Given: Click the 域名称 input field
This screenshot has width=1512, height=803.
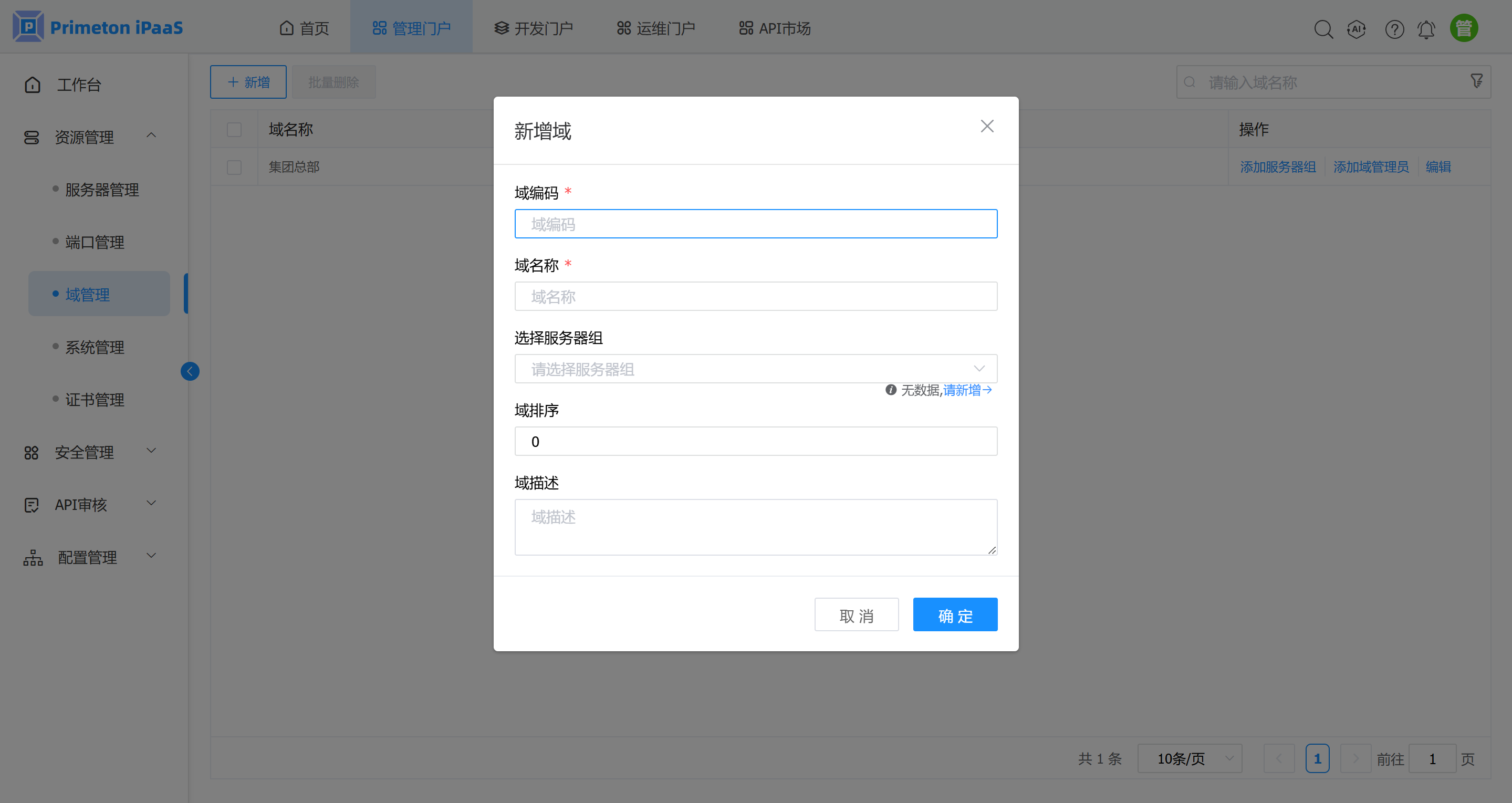Looking at the screenshot, I should tap(756, 296).
